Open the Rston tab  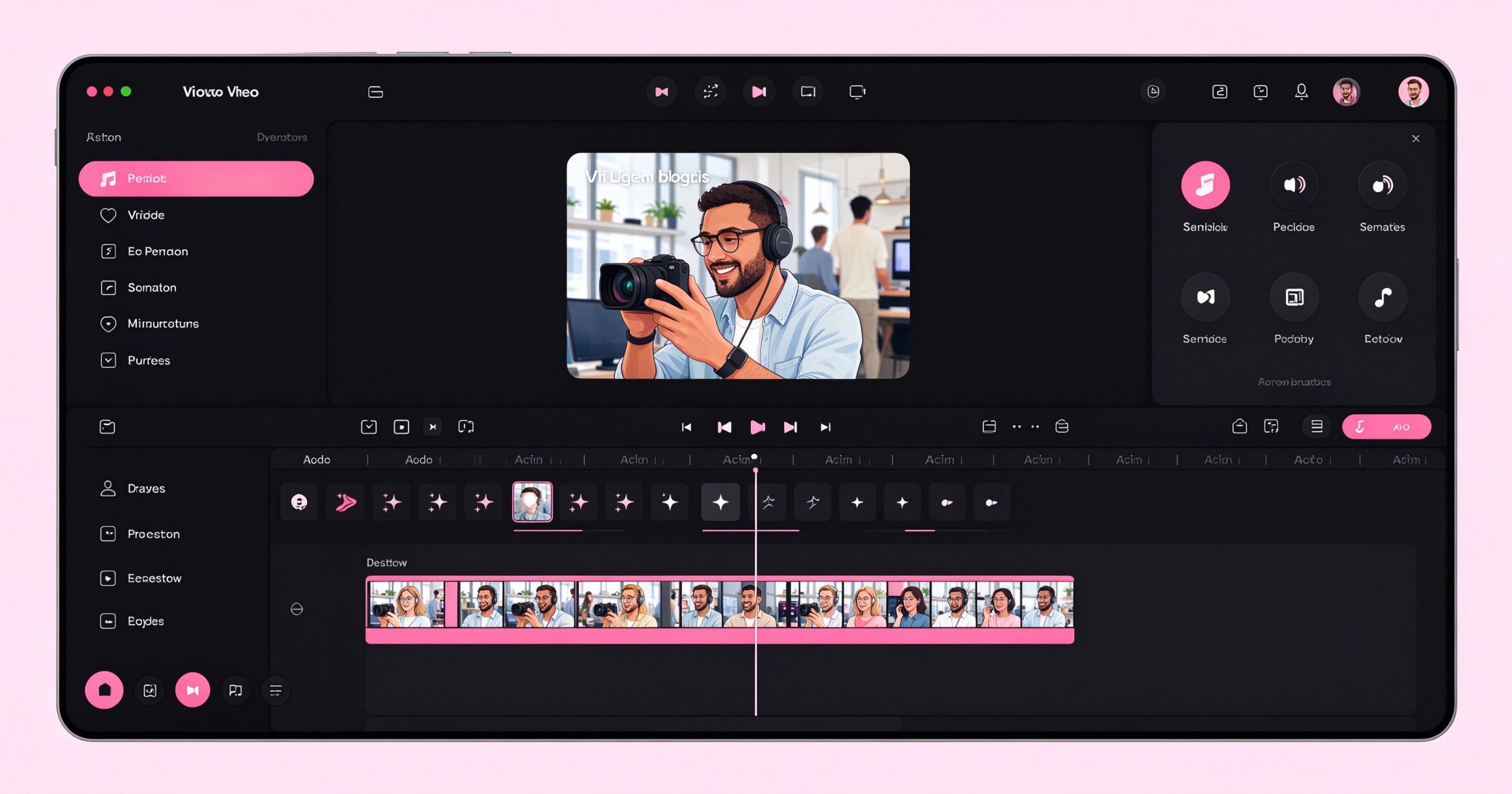tap(104, 137)
